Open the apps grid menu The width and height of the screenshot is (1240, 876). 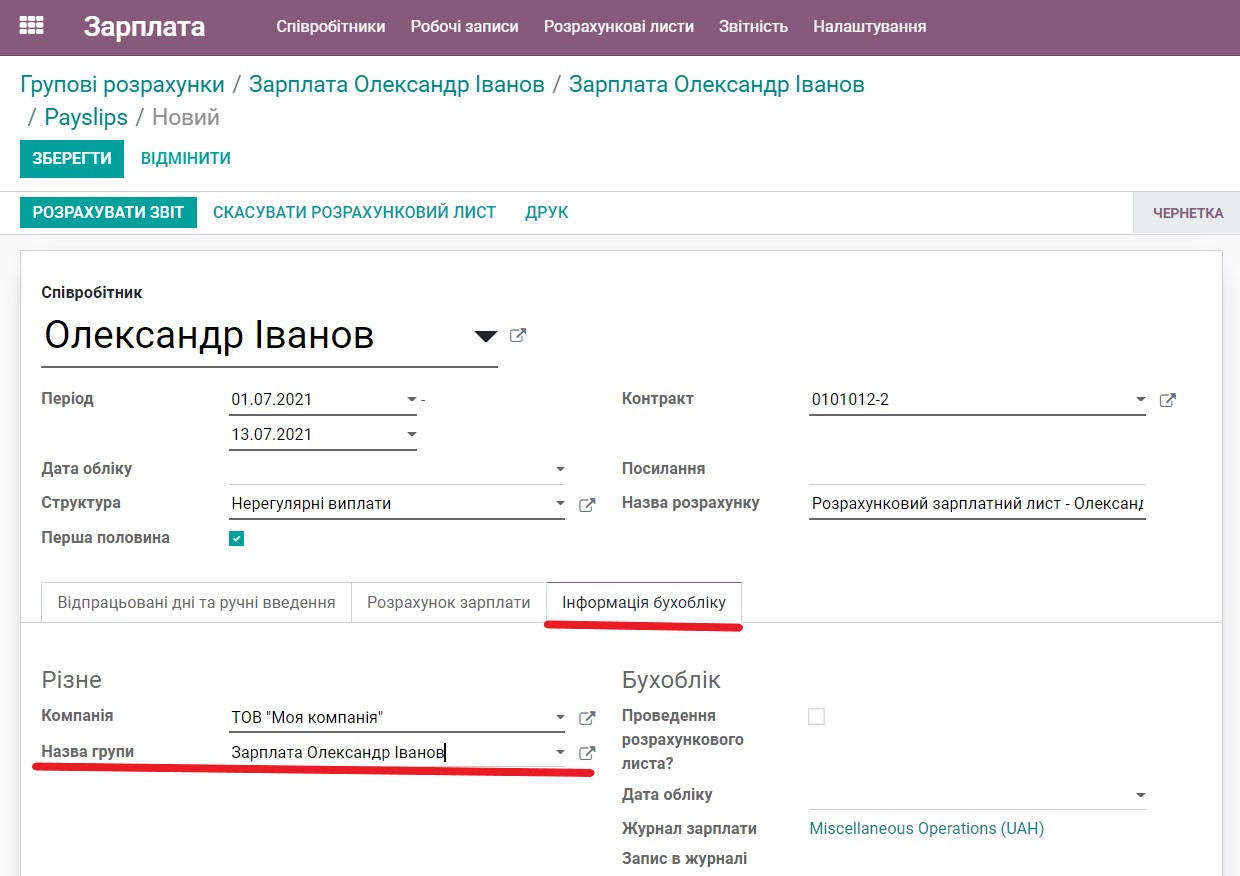tap(30, 27)
